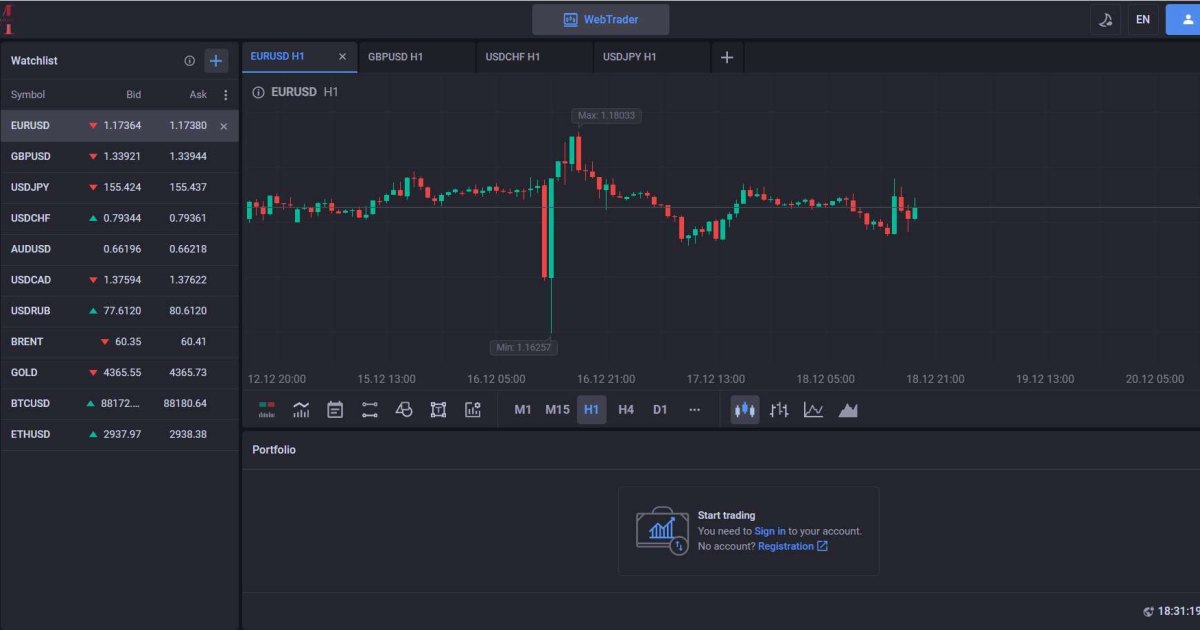Select GOLD row in watchlist
Image resolution: width=1200 pixels, height=630 pixels.
(x=120, y=373)
